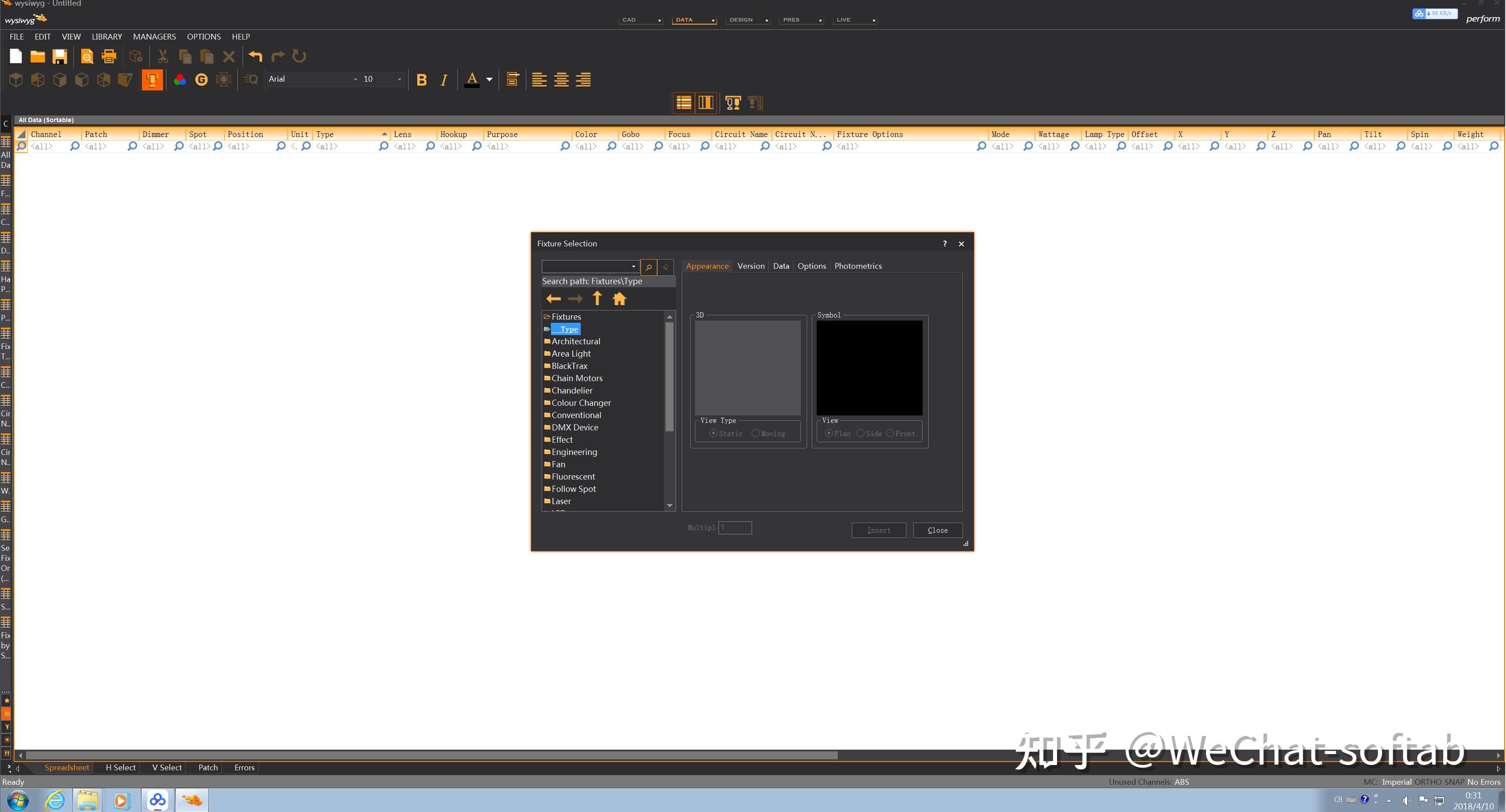Click the Close button in Fixture Selection
This screenshot has width=1506, height=812.
pos(937,530)
